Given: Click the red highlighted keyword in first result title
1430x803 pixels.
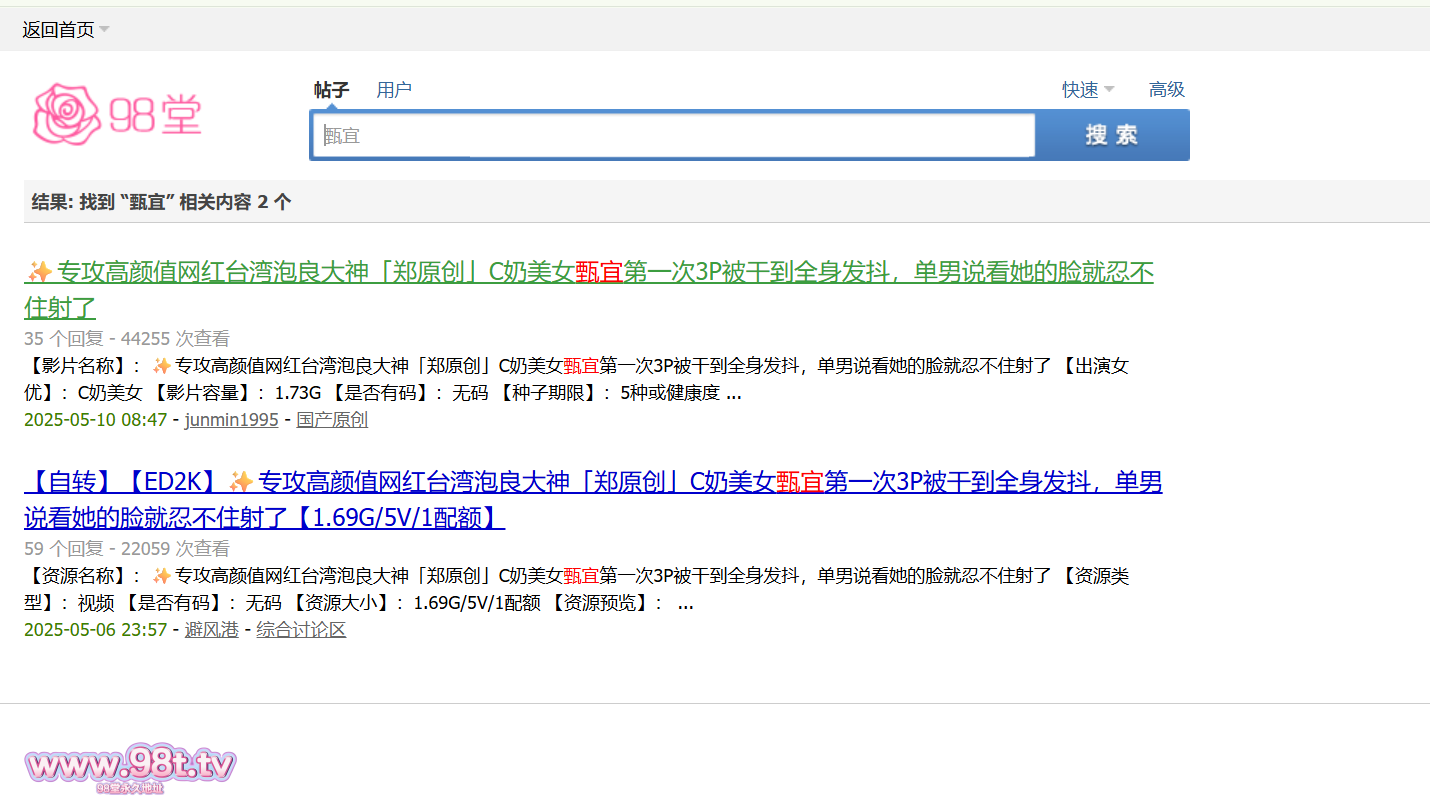Looking at the screenshot, I should (599, 272).
